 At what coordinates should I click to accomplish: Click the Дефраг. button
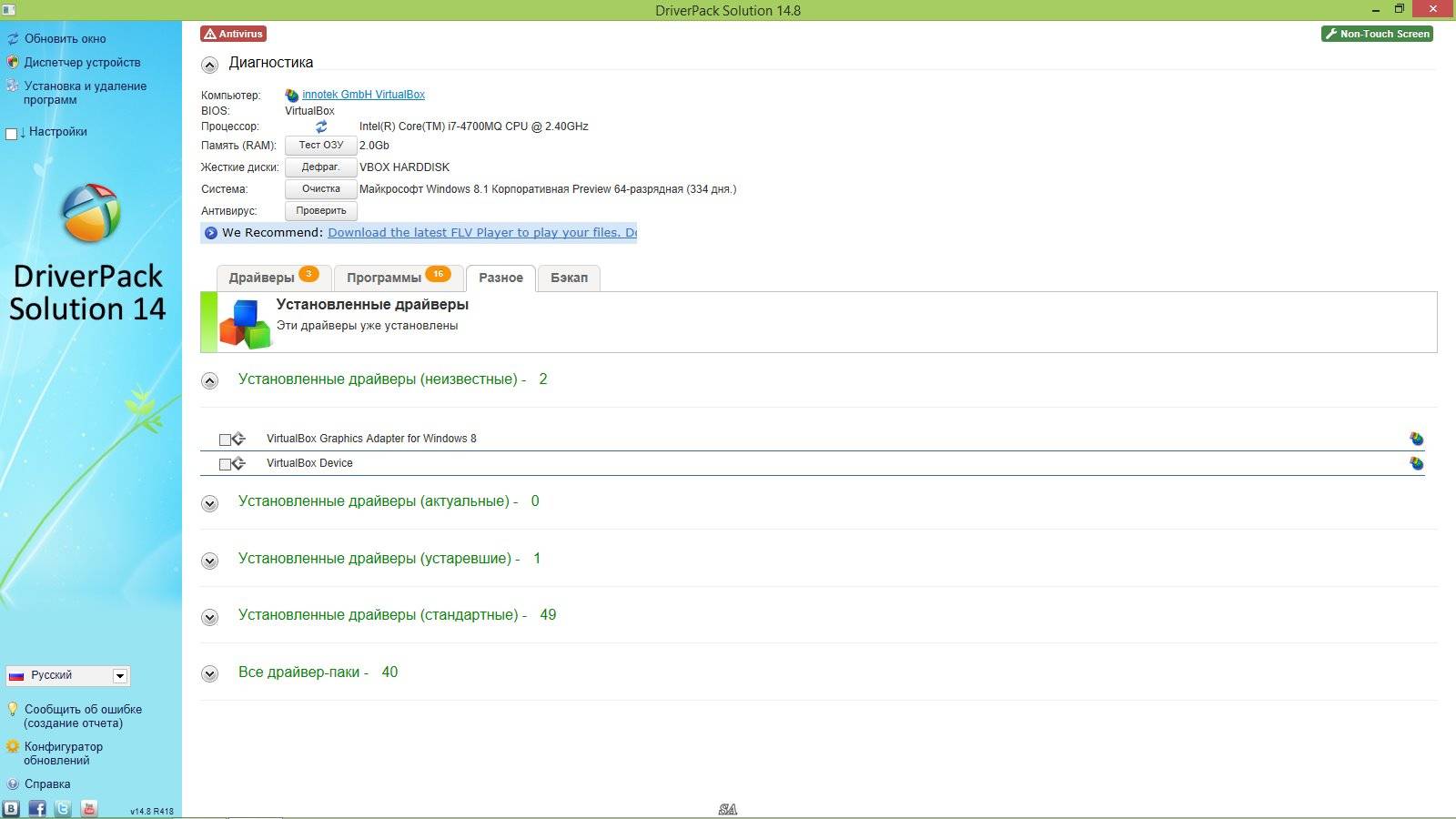321,167
